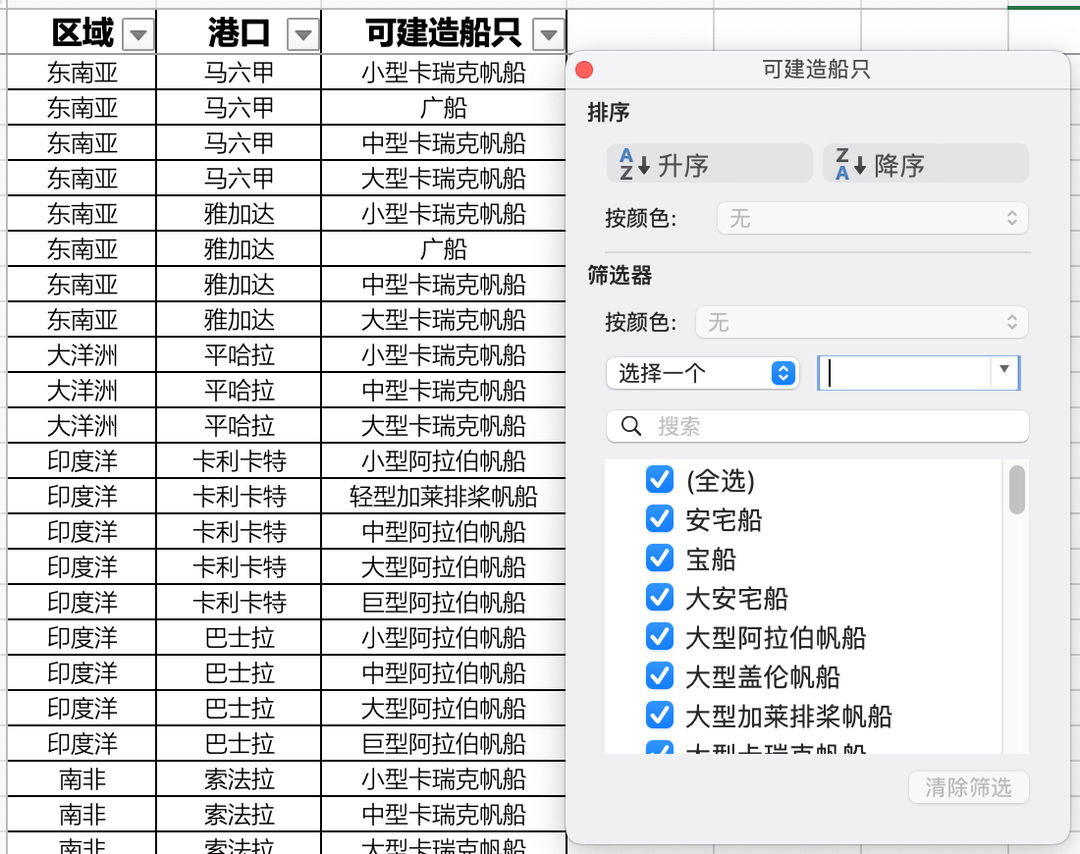Screen dimensions: 1080x854
Task: Click the 清除筛选 clear filter button
Action: 967,787
